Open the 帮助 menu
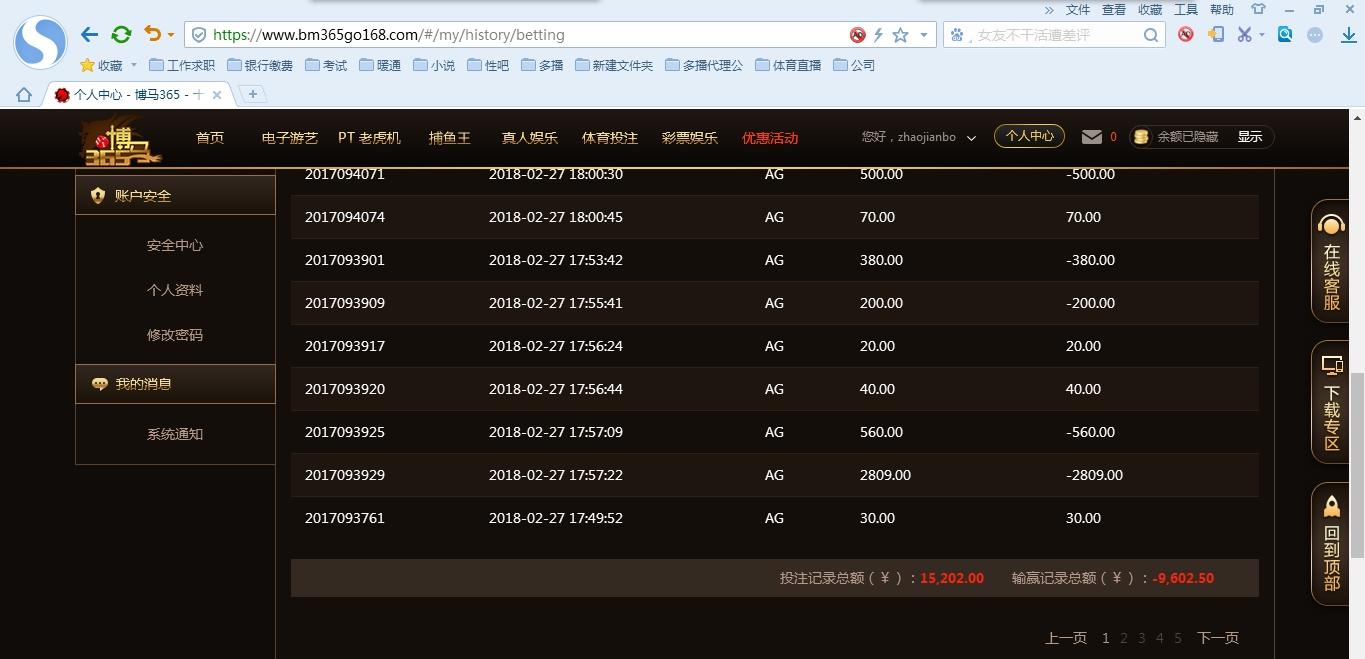Viewport: 1365px width, 659px height. [1222, 9]
